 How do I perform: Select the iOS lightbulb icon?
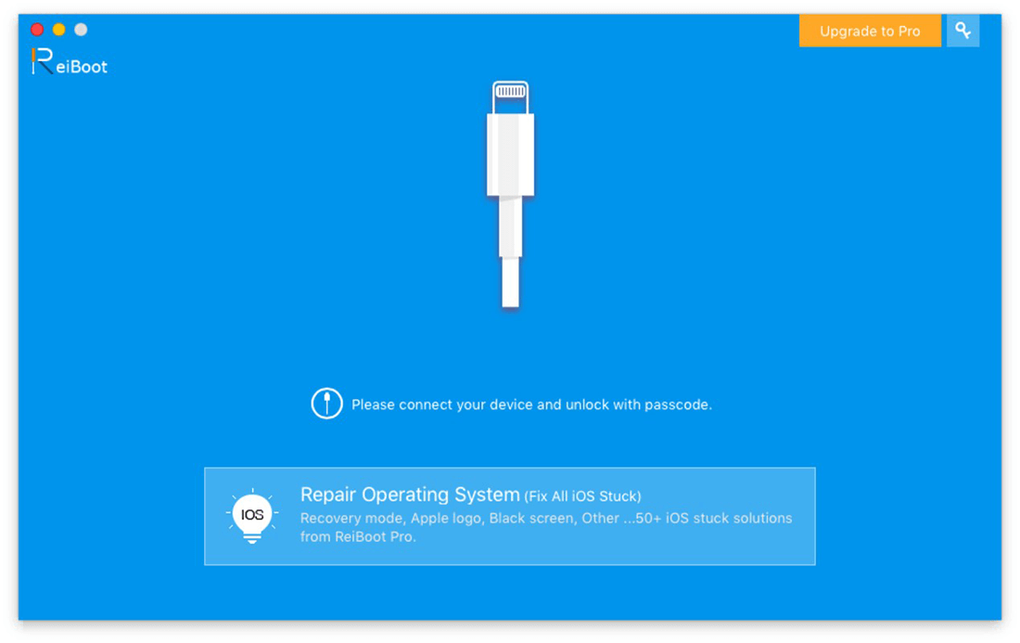coord(252,516)
